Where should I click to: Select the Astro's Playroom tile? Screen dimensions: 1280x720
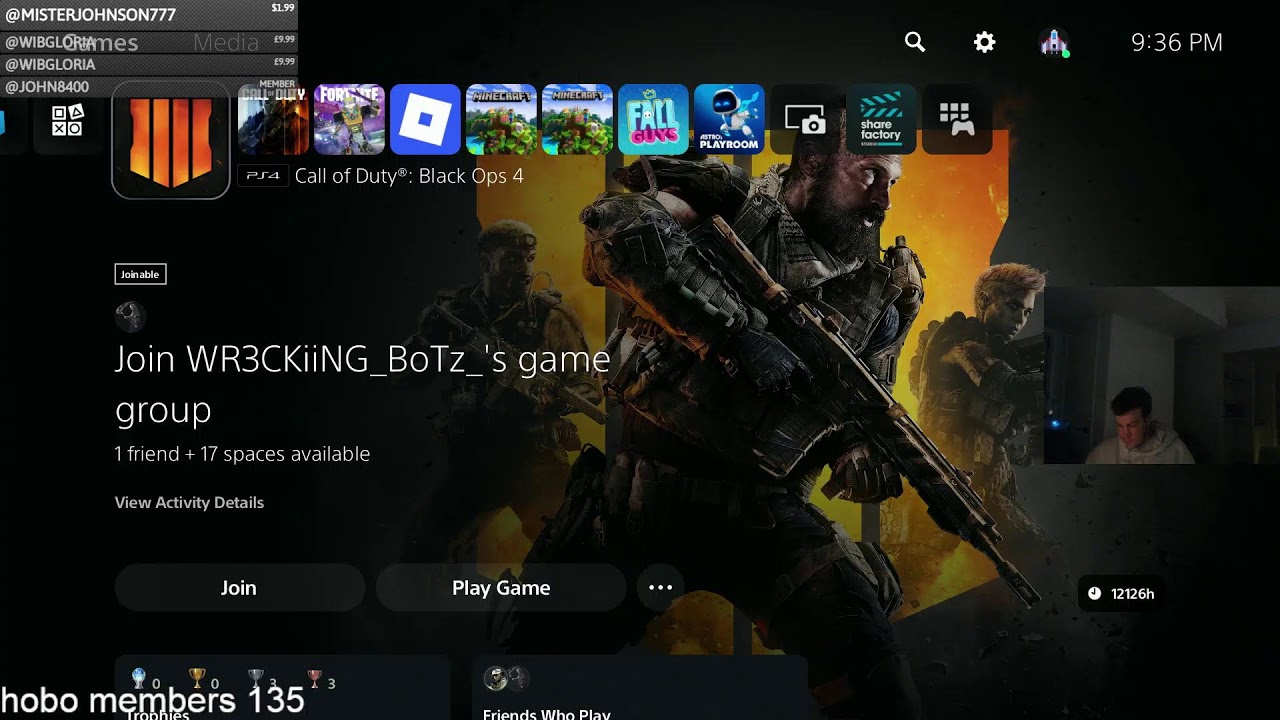(x=729, y=120)
